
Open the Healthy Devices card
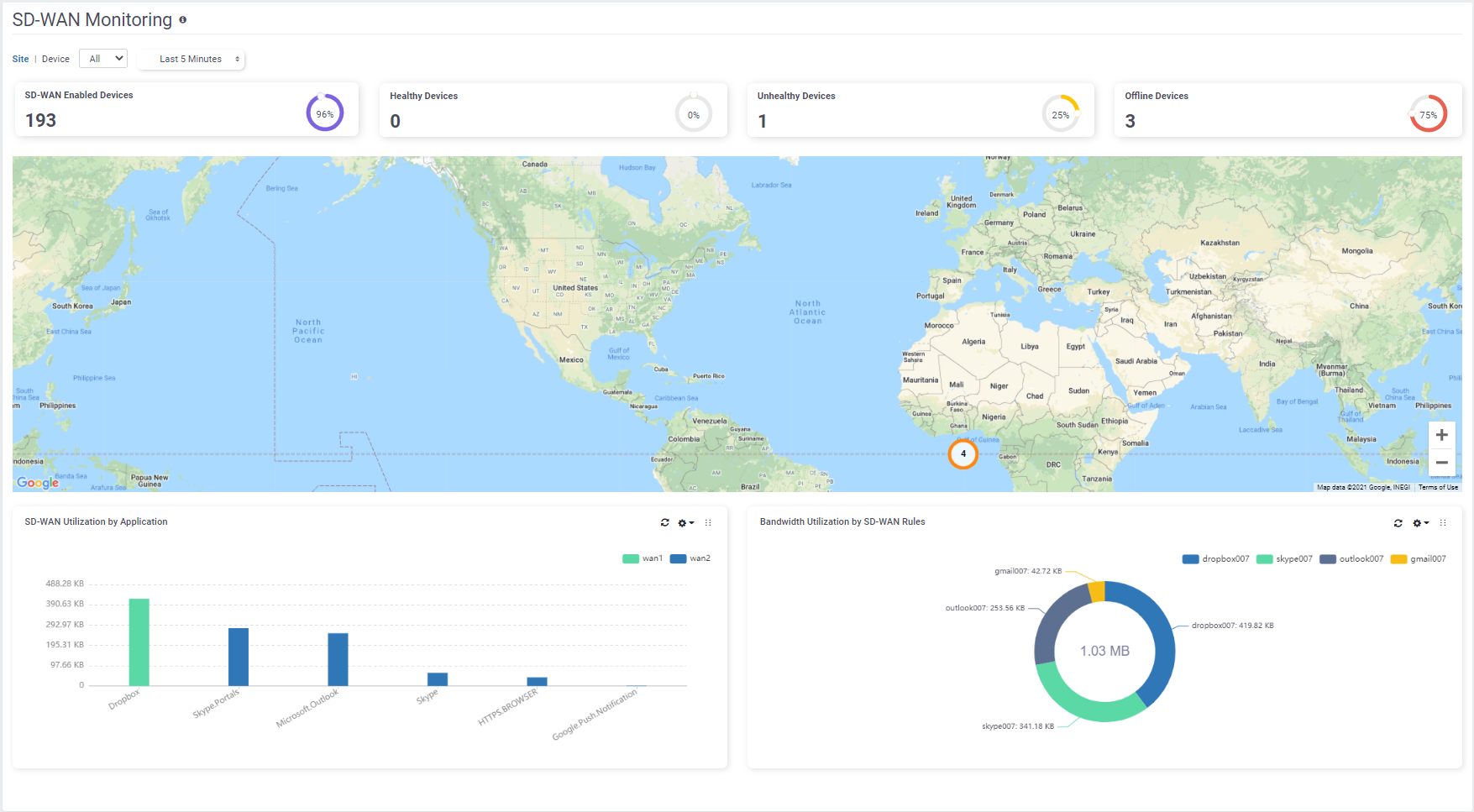point(553,110)
